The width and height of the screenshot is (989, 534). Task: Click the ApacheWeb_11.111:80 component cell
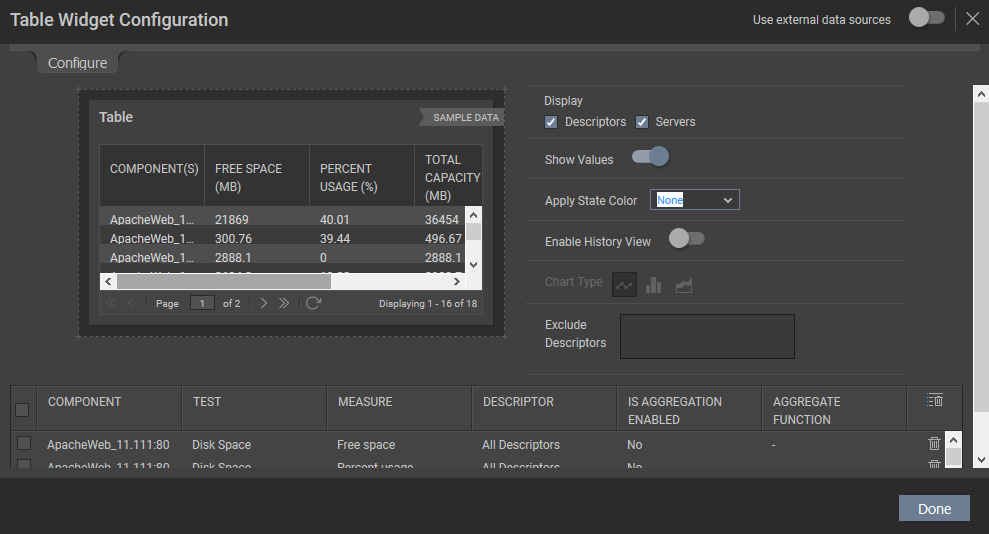click(x=108, y=444)
